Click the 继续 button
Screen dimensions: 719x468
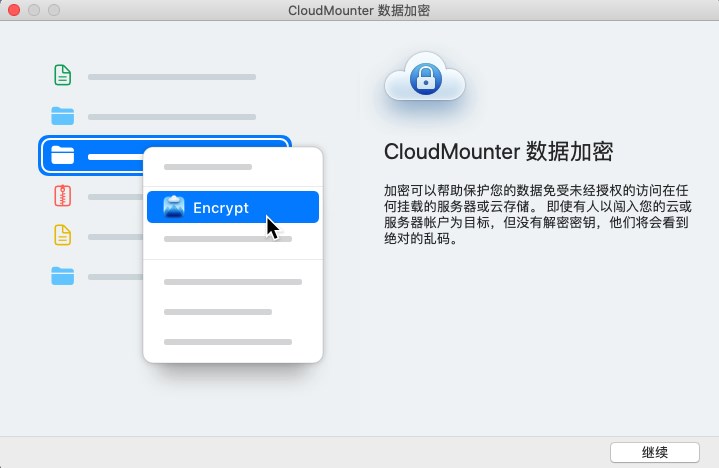tap(654, 452)
